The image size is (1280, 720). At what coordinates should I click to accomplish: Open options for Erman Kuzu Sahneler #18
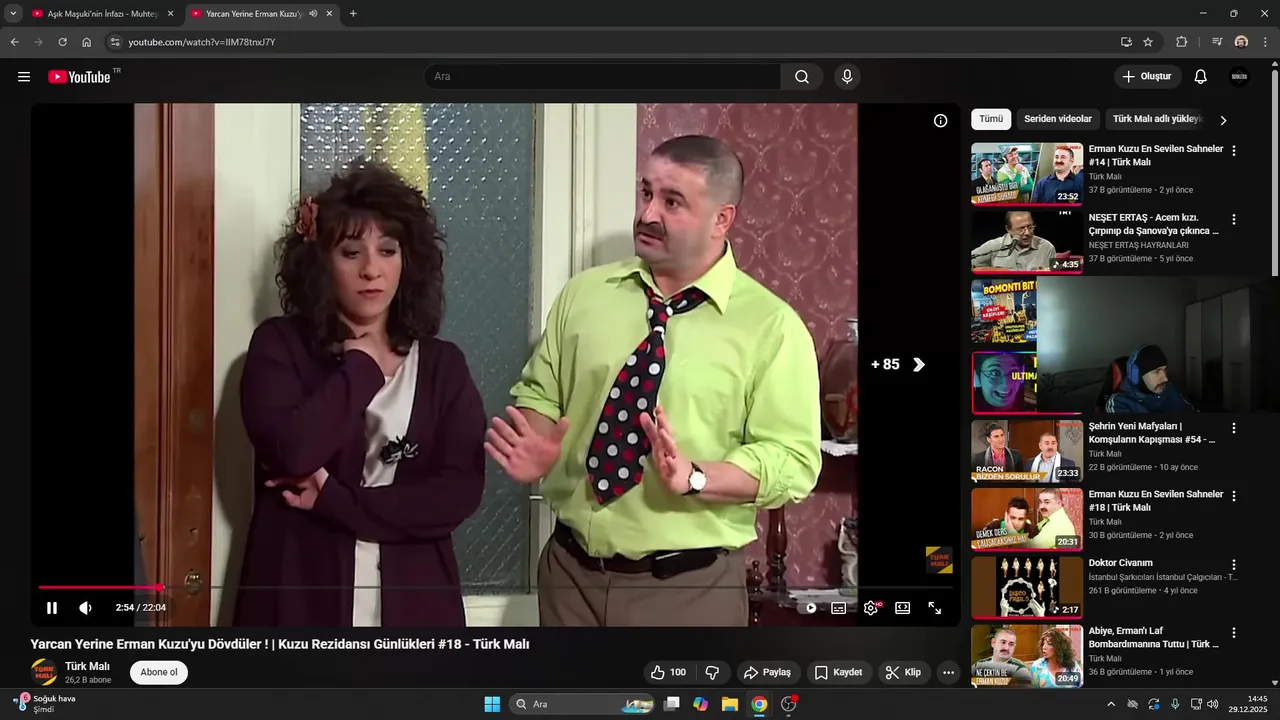pyautogui.click(x=1233, y=496)
